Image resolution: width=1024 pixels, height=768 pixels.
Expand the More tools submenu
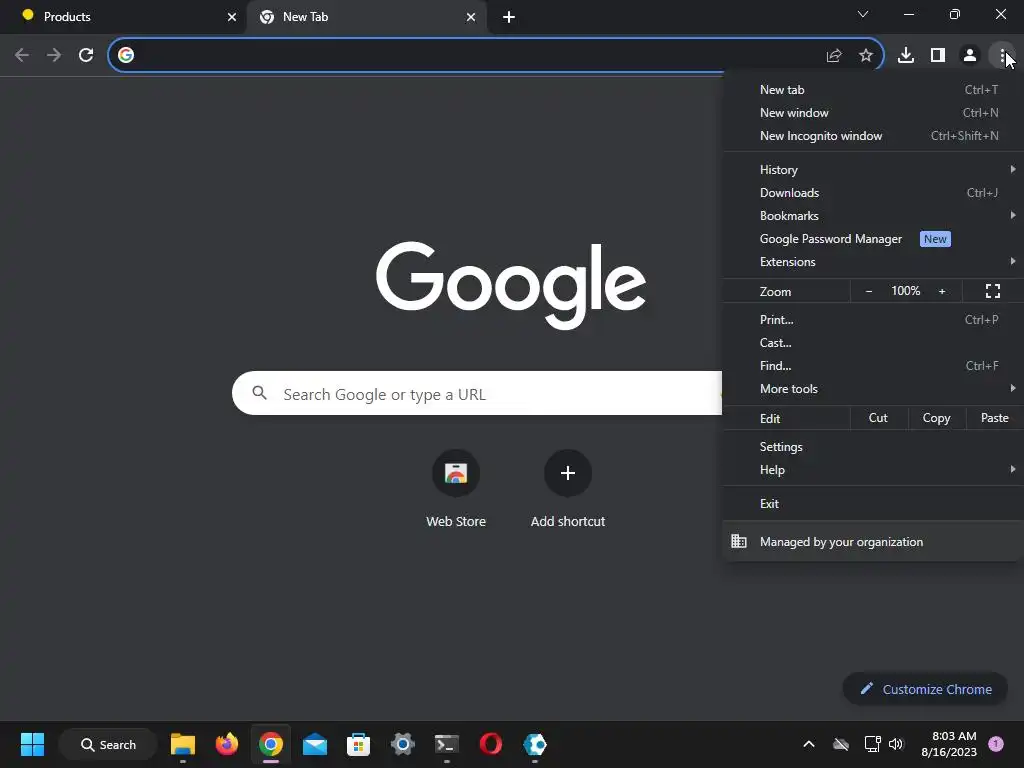click(x=873, y=389)
